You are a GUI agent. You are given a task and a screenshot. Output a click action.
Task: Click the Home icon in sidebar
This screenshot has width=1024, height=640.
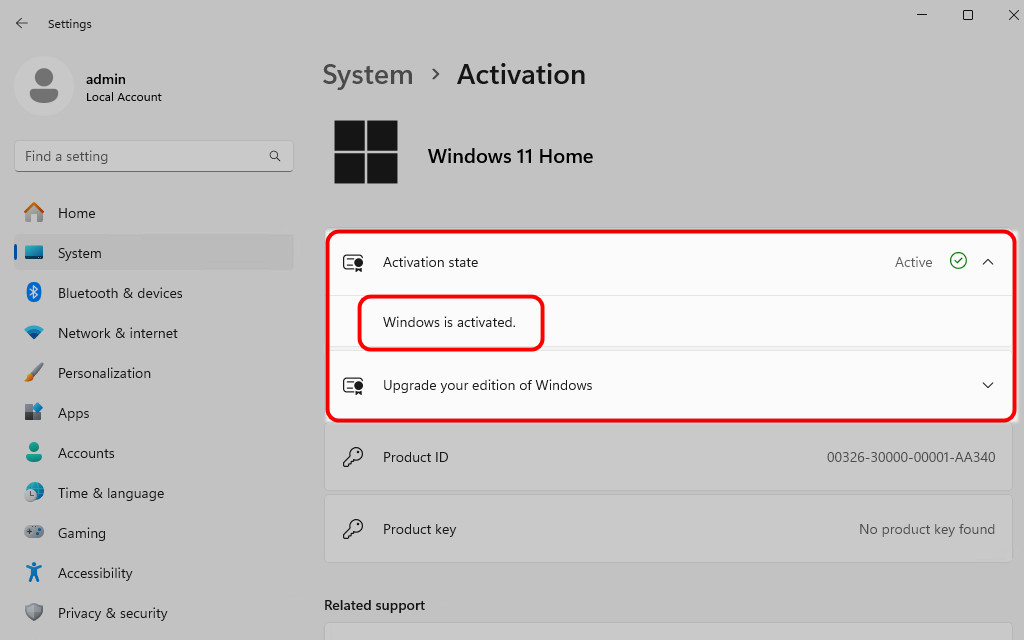click(34, 213)
